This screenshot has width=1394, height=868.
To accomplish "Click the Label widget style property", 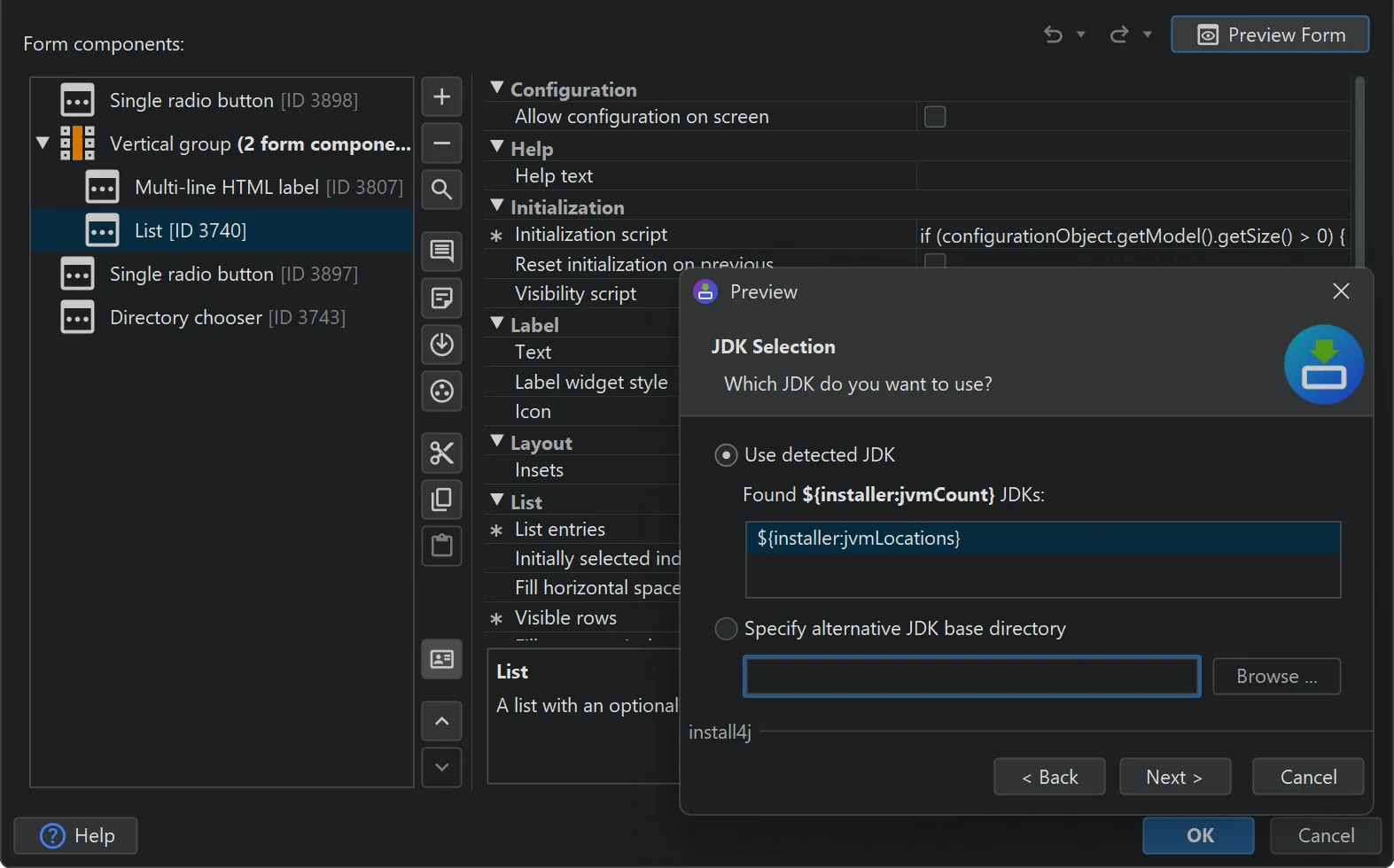I will (x=582, y=382).
